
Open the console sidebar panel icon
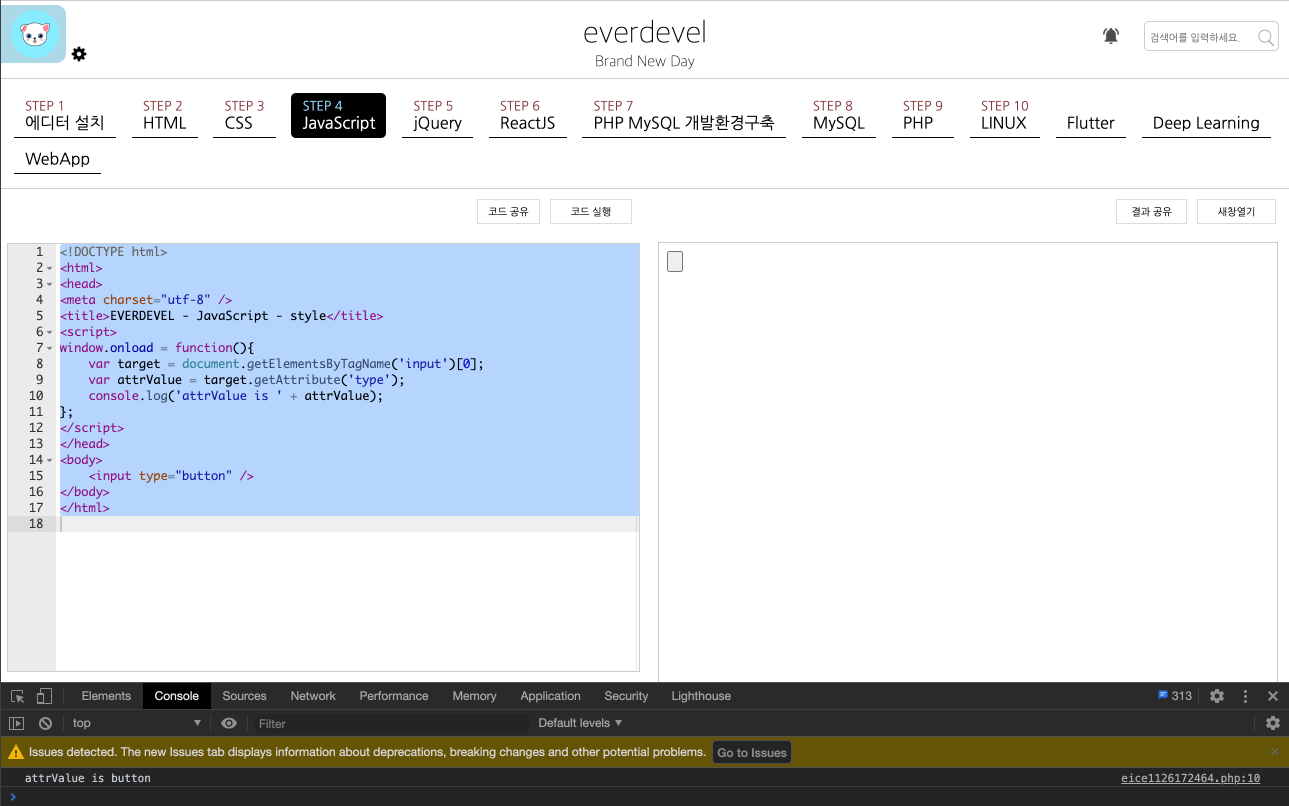tap(16, 723)
